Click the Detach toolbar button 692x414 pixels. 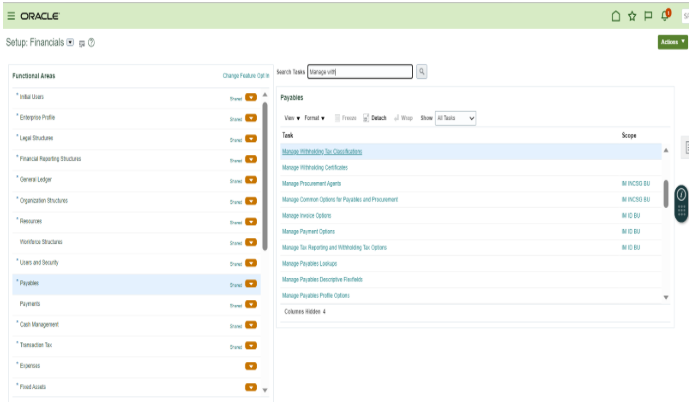click(375, 118)
